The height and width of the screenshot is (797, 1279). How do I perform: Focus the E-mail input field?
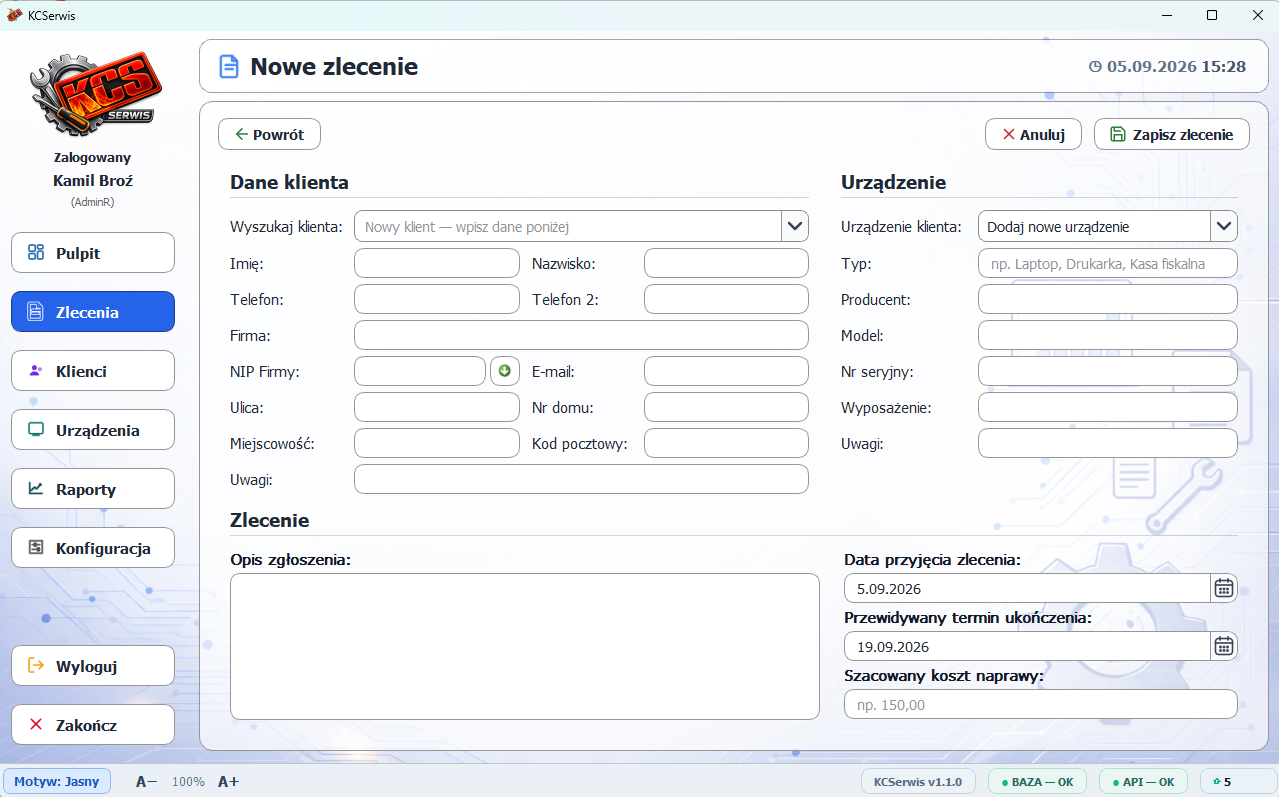click(x=726, y=371)
